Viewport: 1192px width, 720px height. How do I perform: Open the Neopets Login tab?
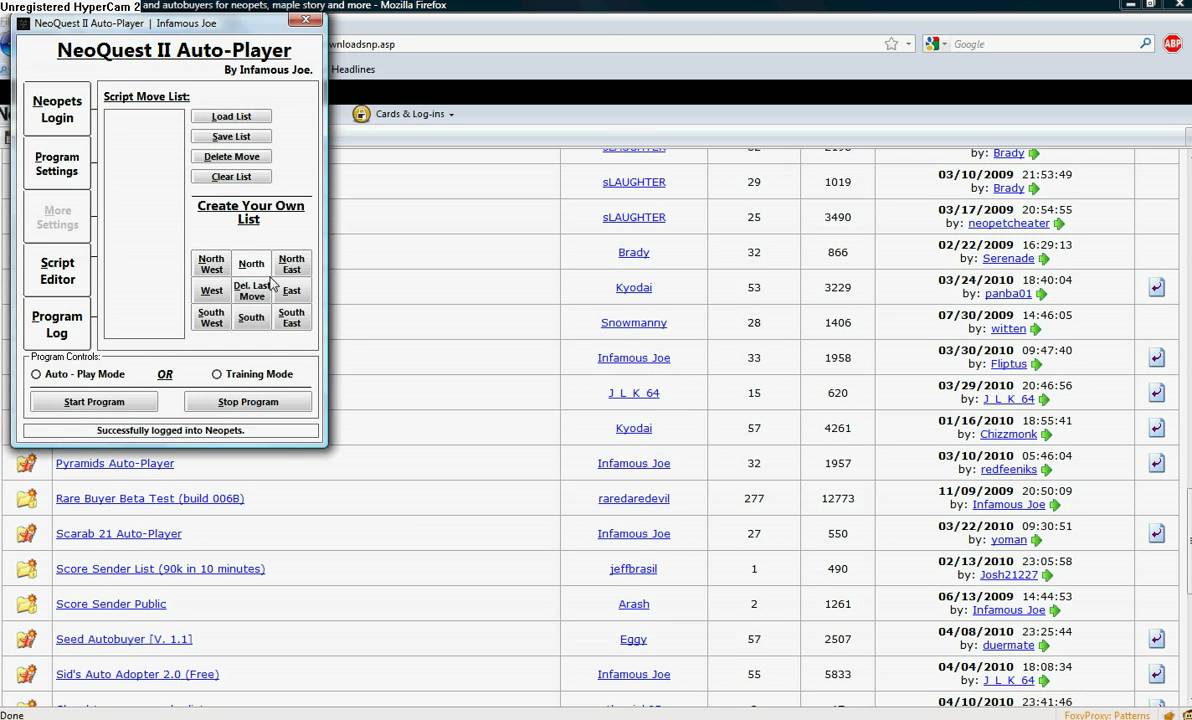57,109
